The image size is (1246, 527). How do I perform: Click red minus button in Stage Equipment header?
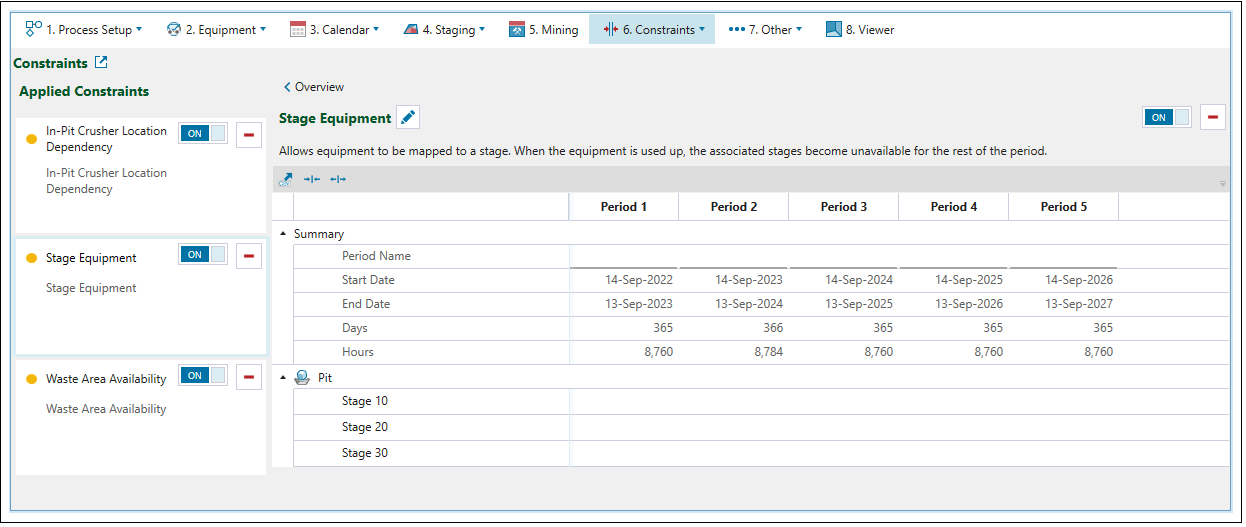(1213, 117)
